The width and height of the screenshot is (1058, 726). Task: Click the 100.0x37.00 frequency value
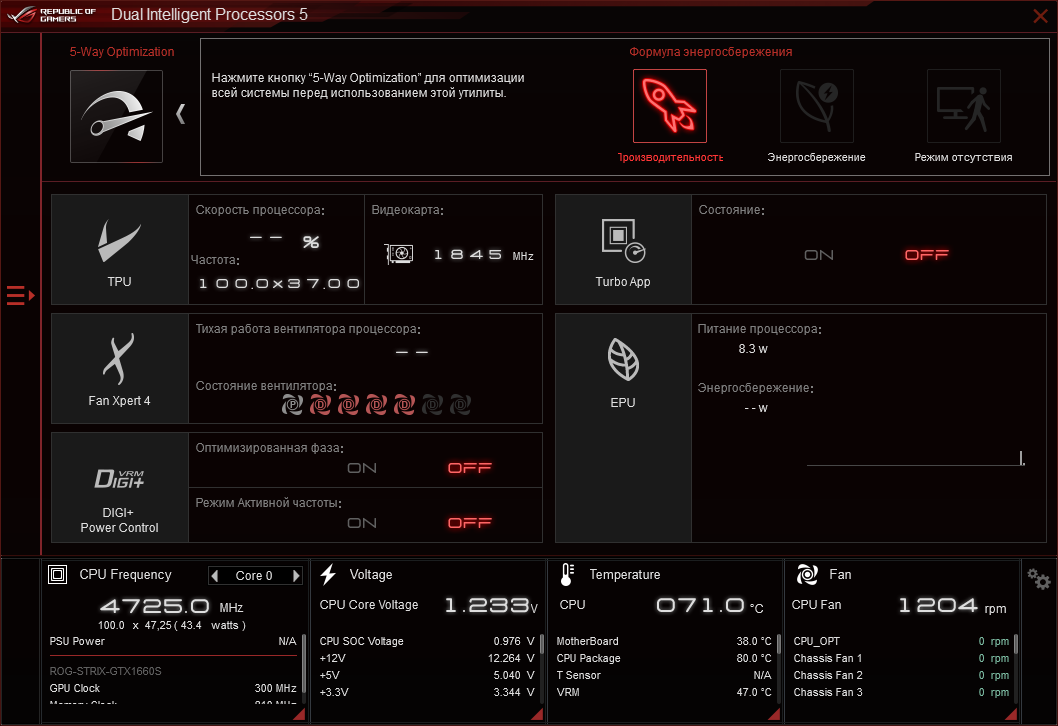[279, 283]
